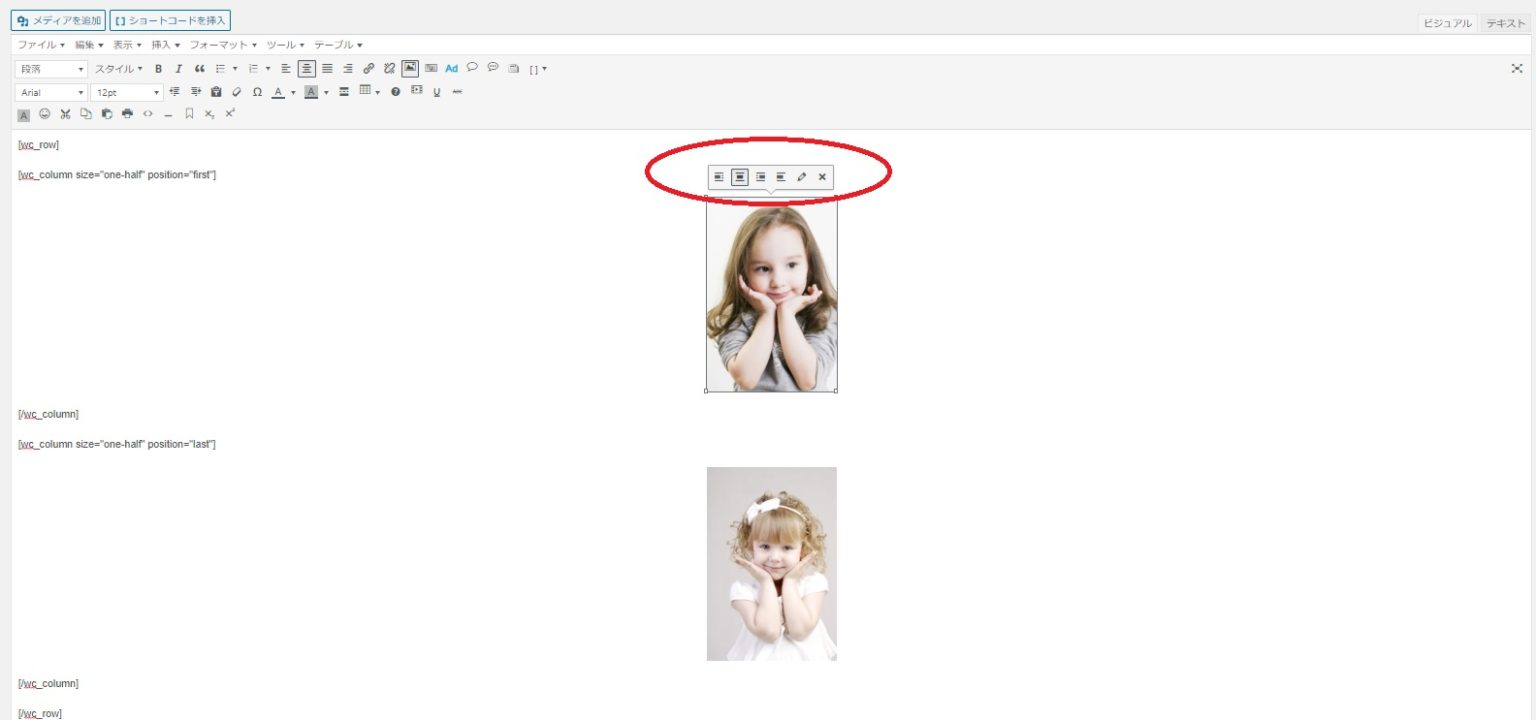Open the text color picker arrow

tap(293, 92)
